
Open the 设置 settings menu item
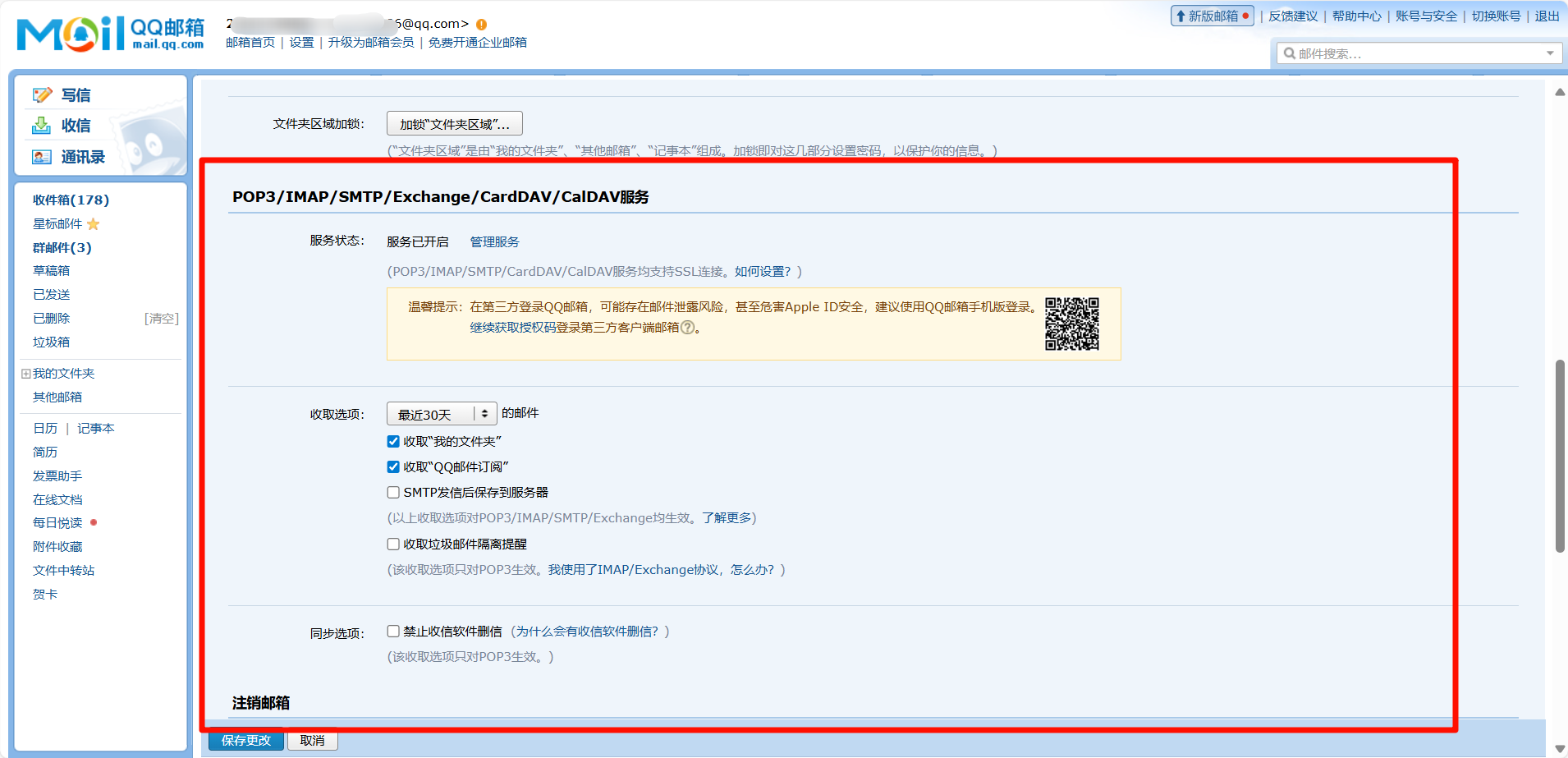pos(300,42)
